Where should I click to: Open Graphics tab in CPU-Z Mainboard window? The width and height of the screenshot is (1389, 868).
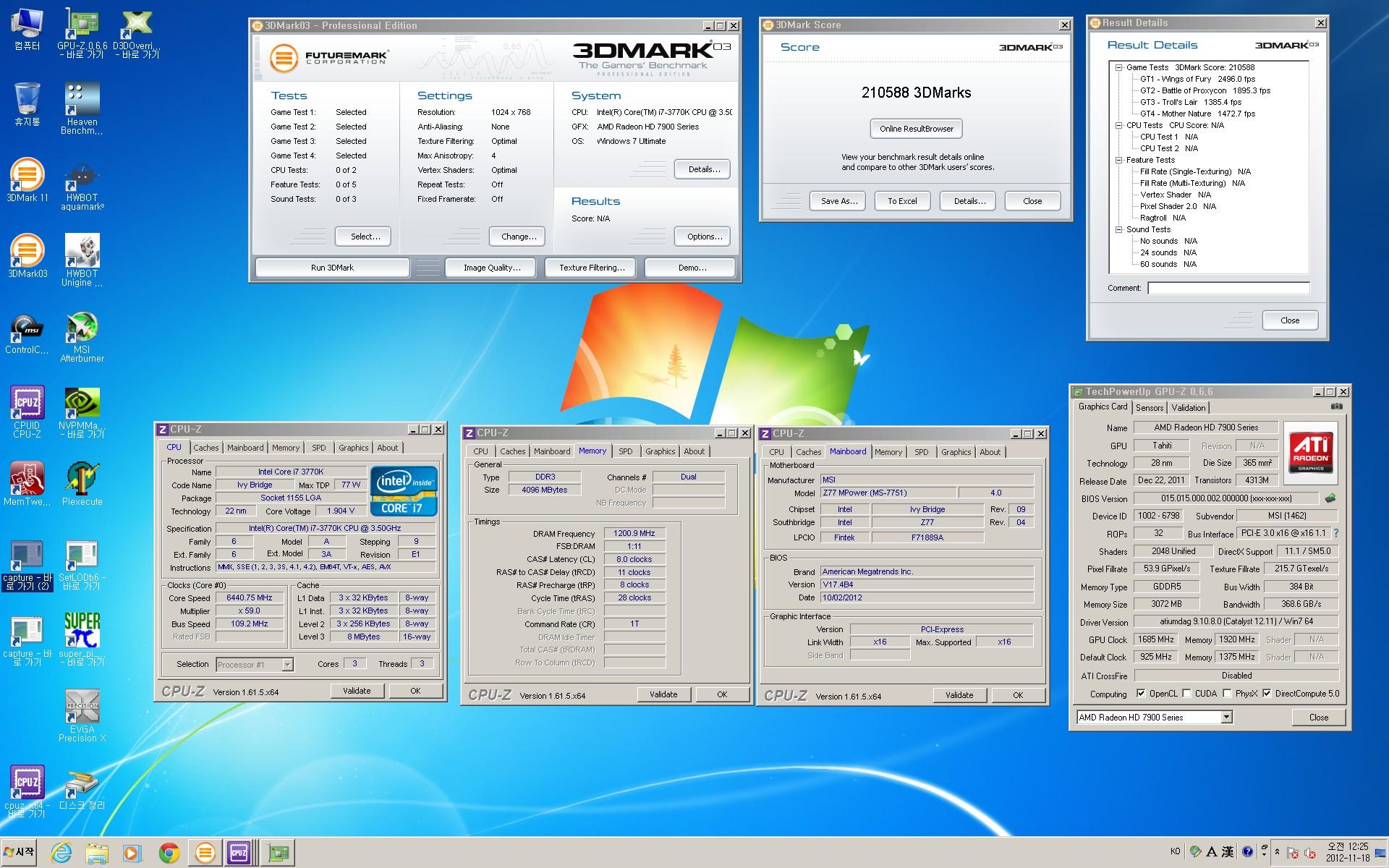point(956,452)
